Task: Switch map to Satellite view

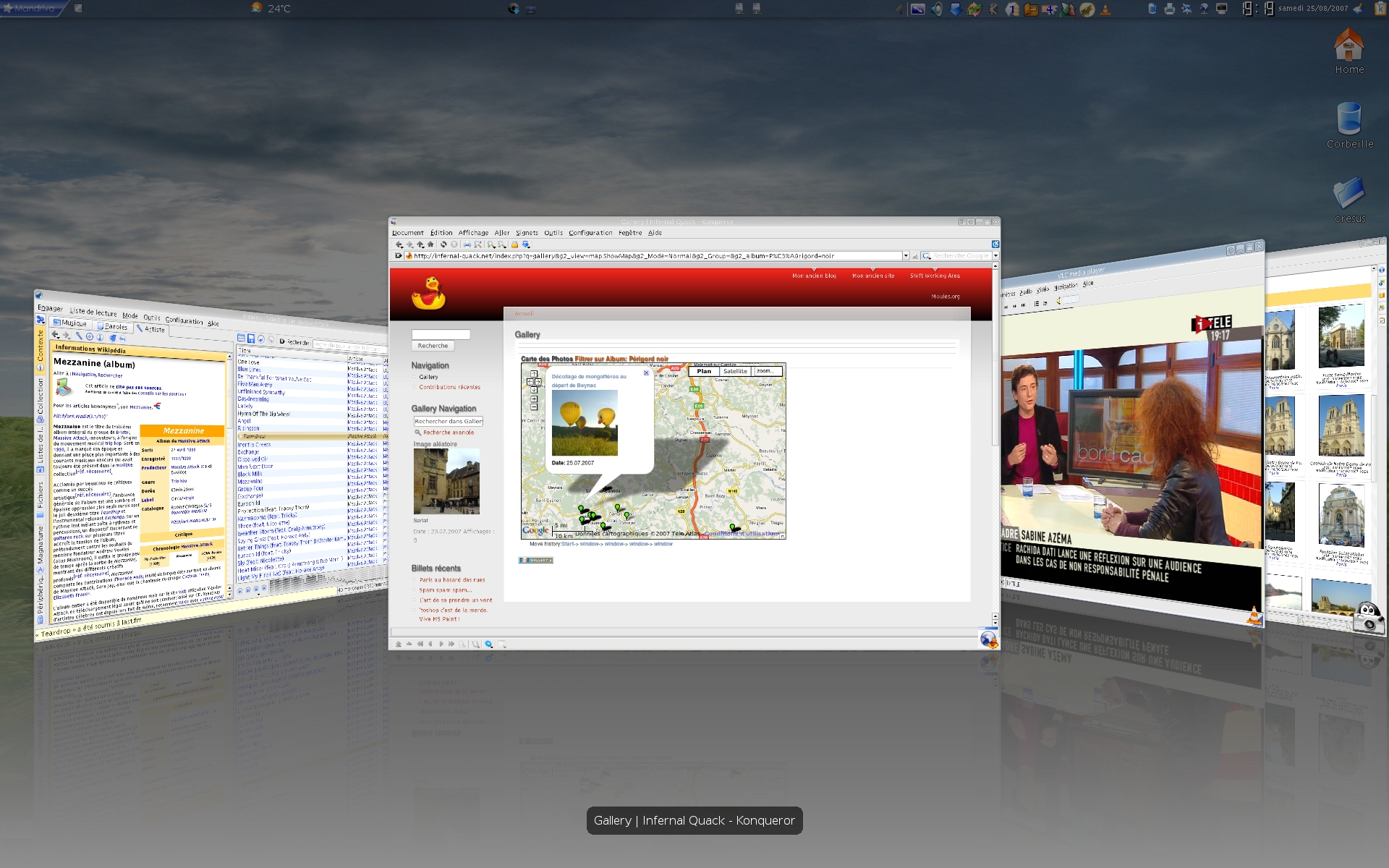Action: click(x=735, y=371)
